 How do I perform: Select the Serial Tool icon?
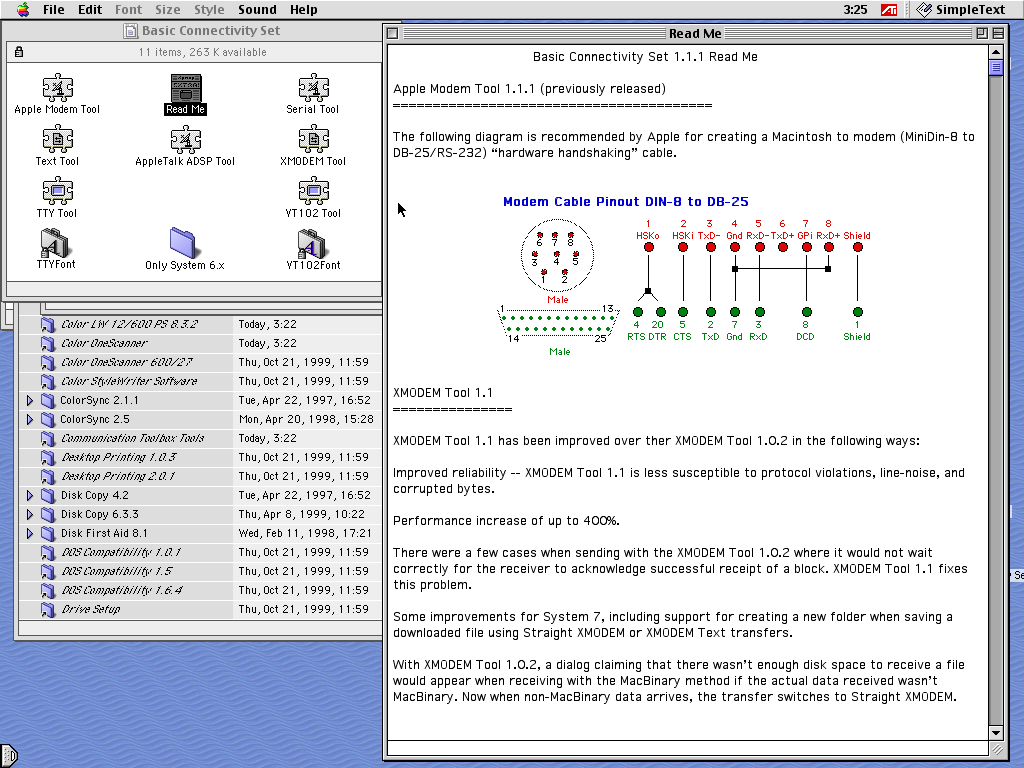click(313, 88)
